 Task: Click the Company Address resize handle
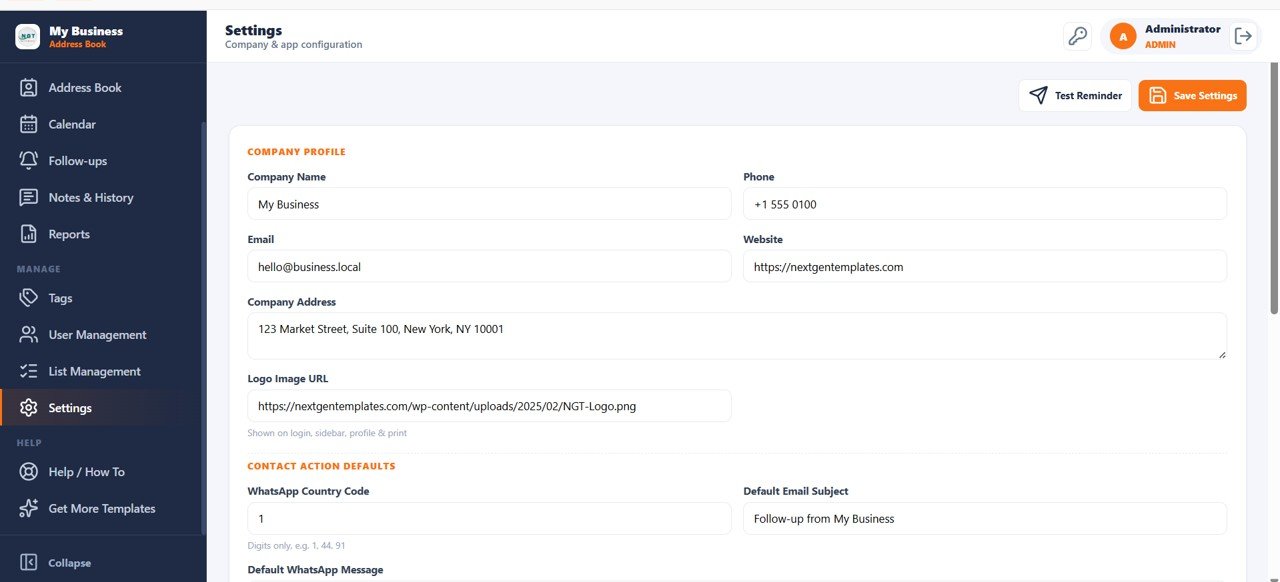point(1221,354)
